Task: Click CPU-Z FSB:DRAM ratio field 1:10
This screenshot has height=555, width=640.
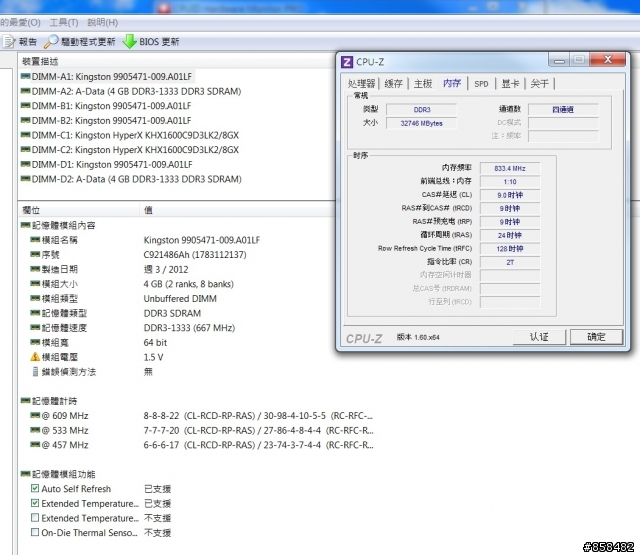Action: point(510,182)
